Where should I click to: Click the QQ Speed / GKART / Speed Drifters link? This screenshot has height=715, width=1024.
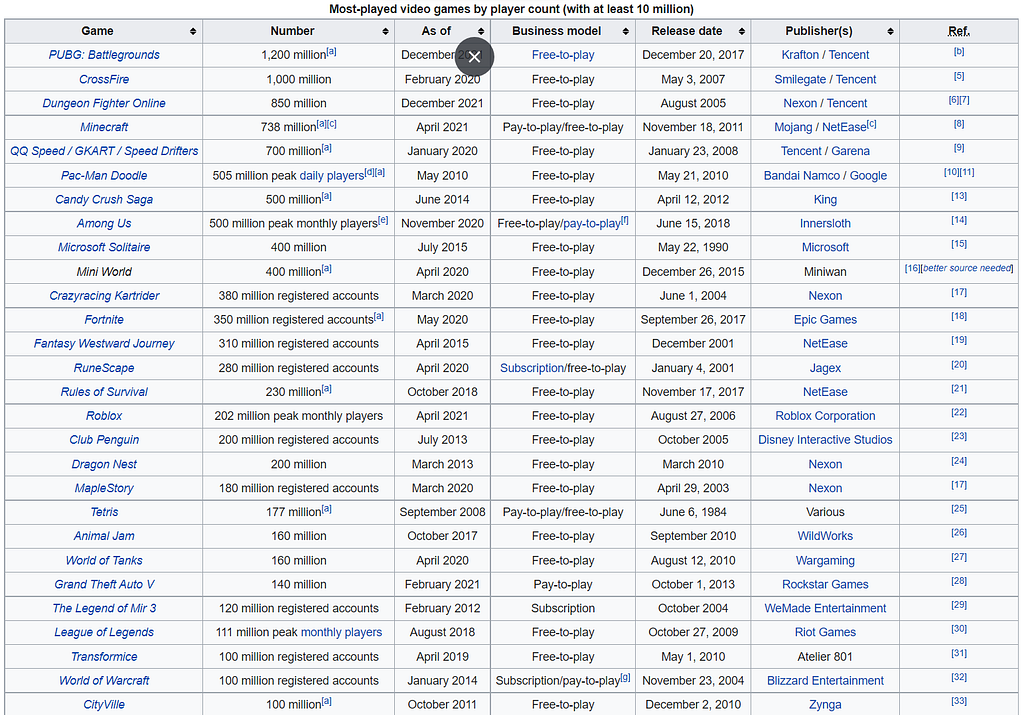pos(104,151)
